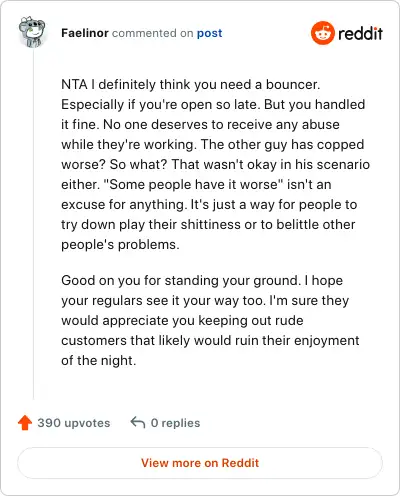Open the Faelinor username link
400x496 pixels.
pos(85,33)
